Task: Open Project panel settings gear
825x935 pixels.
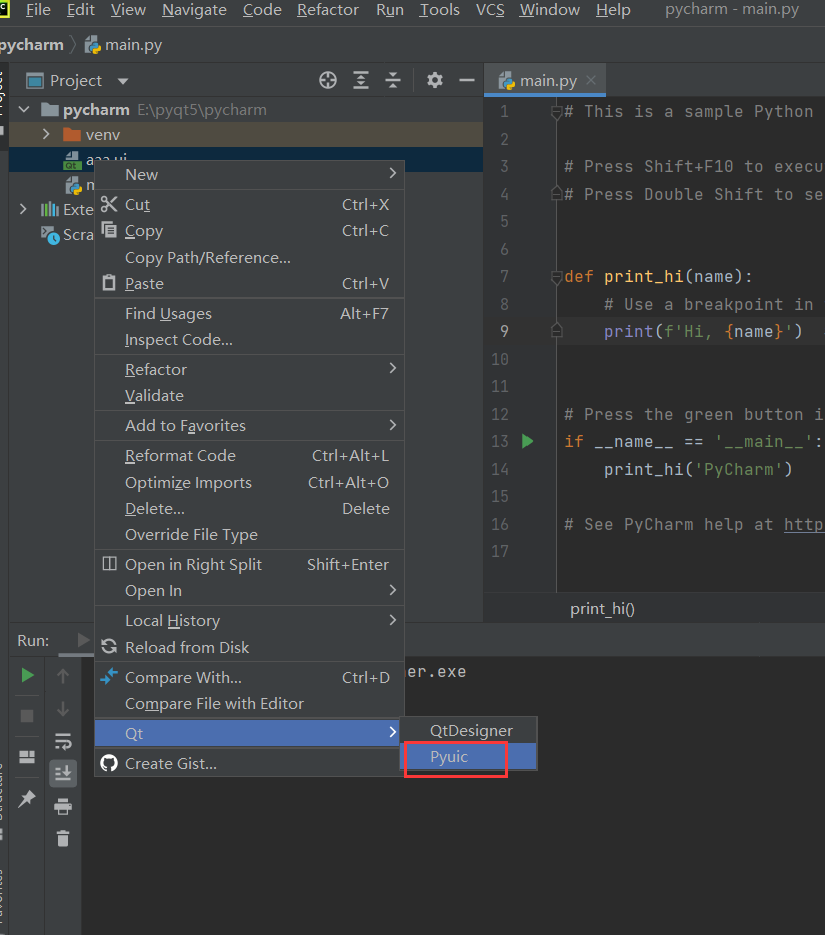Action: tap(433, 80)
